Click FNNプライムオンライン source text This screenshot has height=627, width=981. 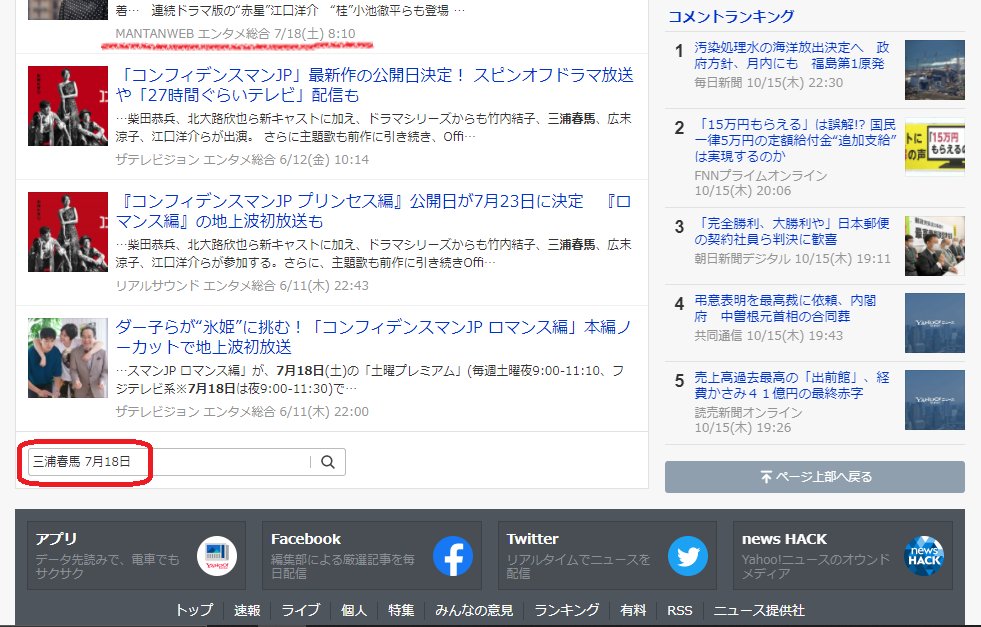click(x=761, y=176)
